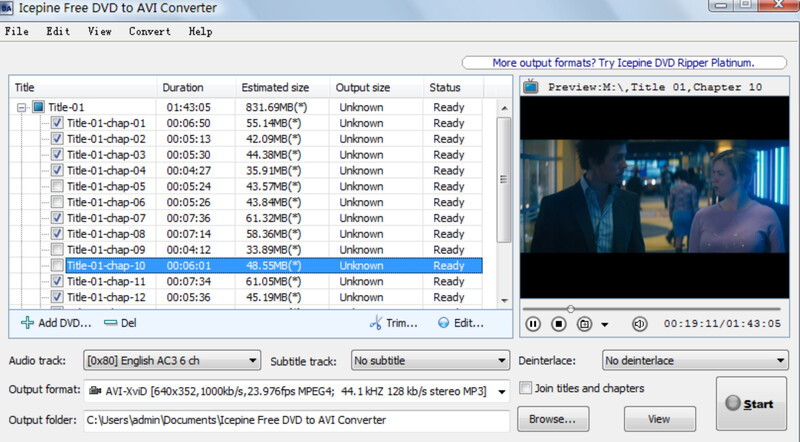The image size is (800, 442).
Task: Open Icepine DVD Ripper Platinum link
Action: pyautogui.click(x=623, y=63)
